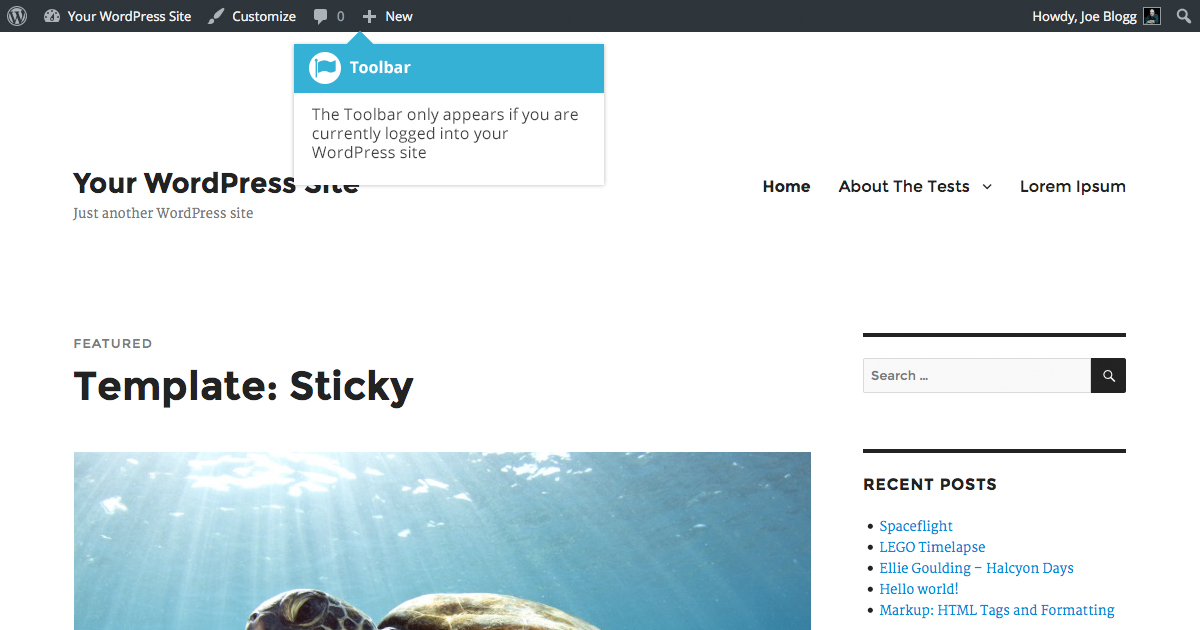This screenshot has height=630, width=1200.
Task: Click the Joe Blogg avatar thumbnail
Action: coord(1152,16)
